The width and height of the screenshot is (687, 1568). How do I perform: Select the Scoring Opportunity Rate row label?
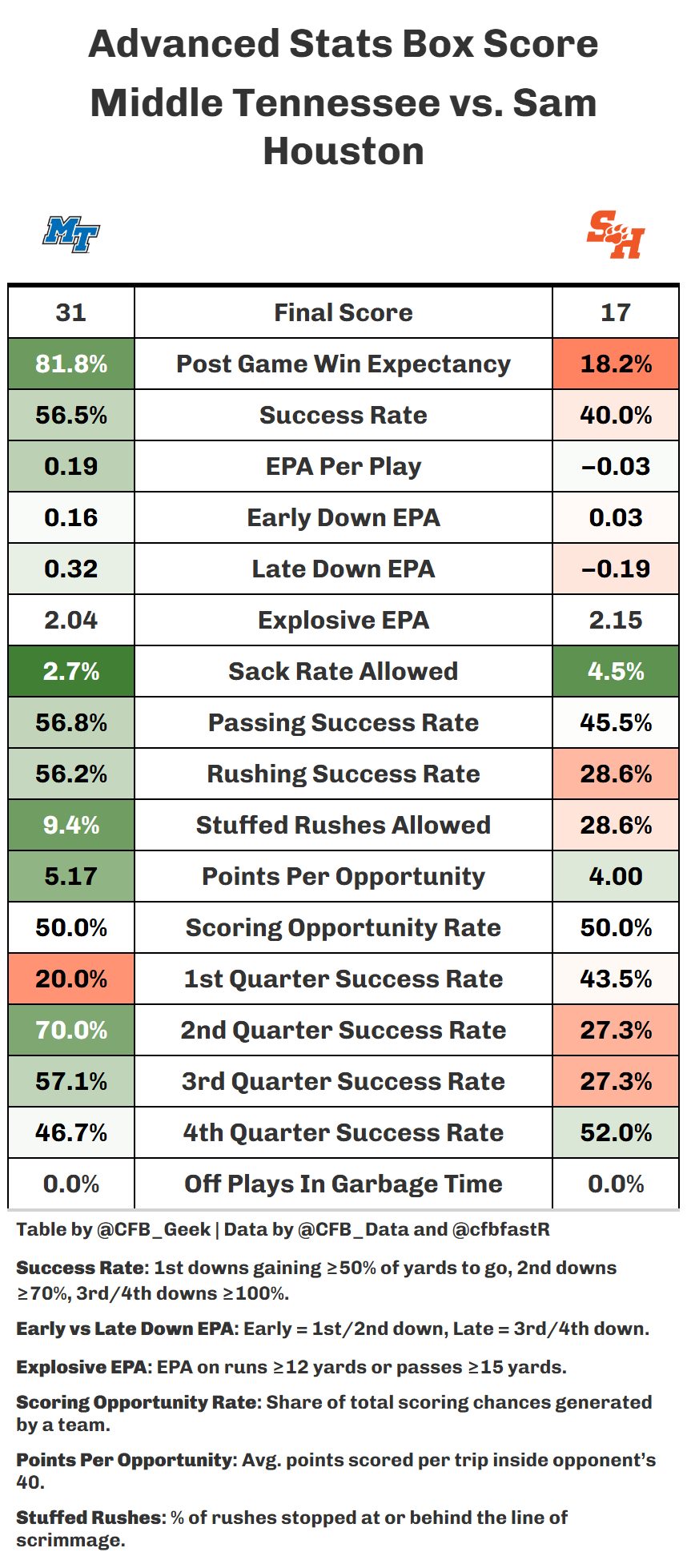[x=343, y=927]
